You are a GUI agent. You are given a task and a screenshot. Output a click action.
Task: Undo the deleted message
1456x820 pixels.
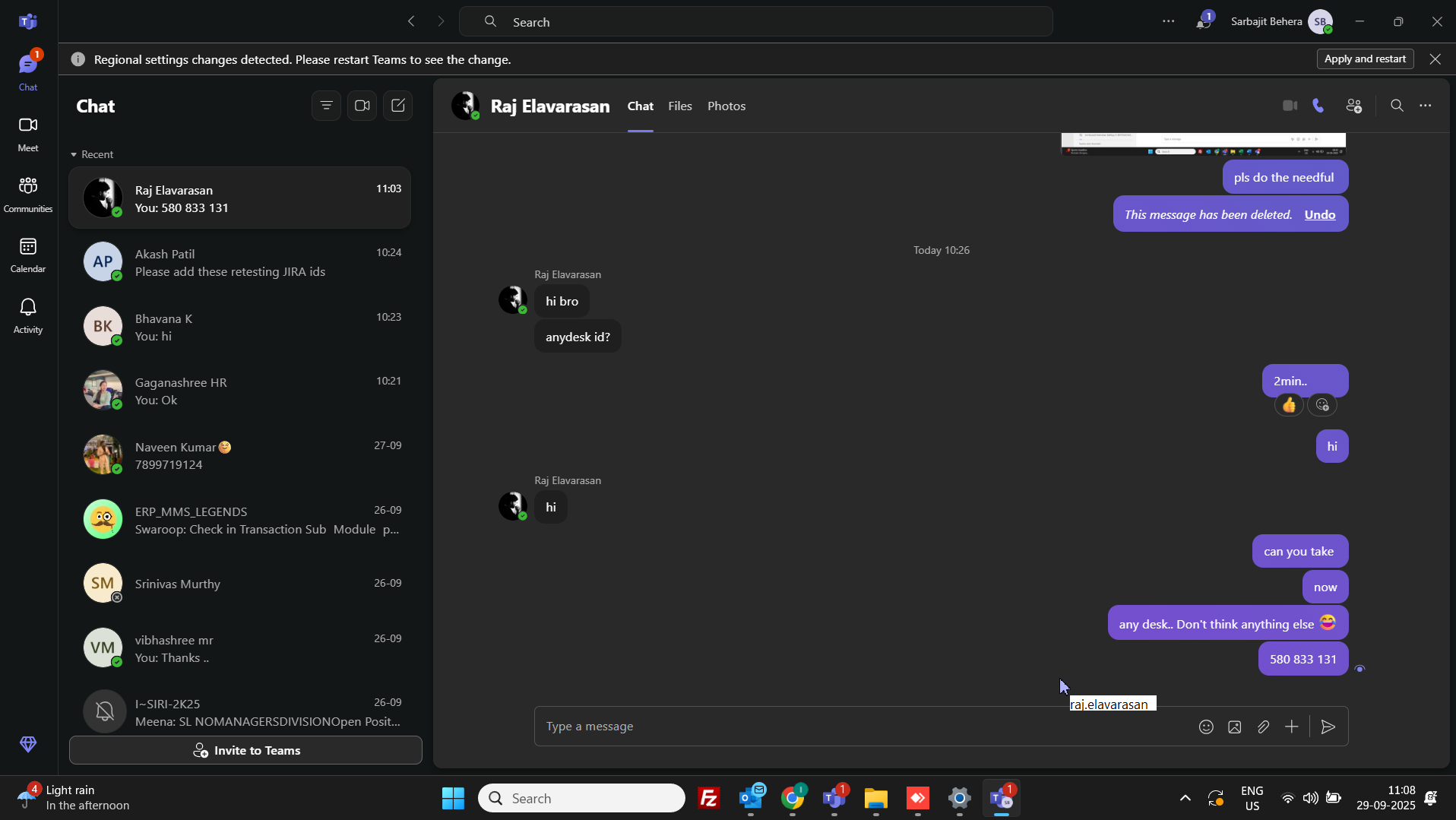(1320, 215)
